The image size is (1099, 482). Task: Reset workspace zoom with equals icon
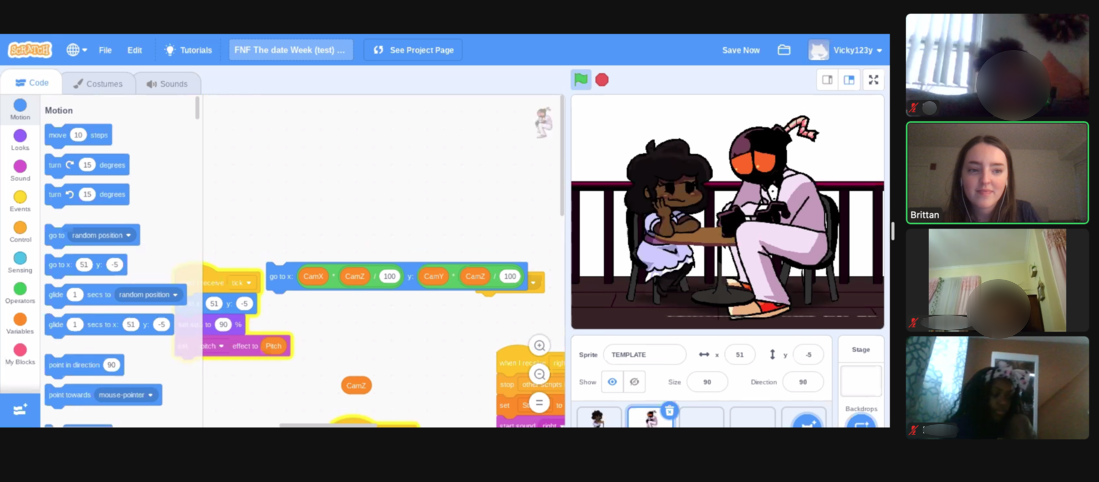click(x=539, y=403)
